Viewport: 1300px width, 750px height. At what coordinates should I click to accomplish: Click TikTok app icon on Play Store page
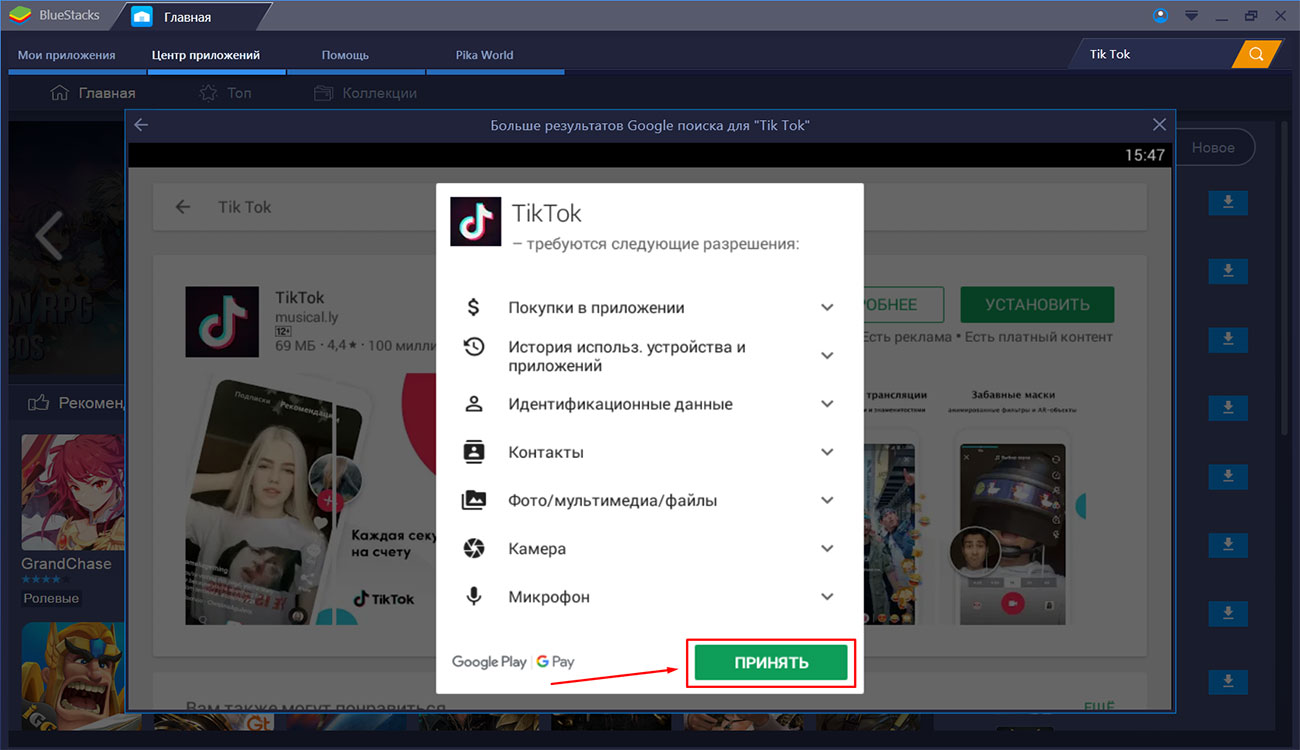[x=222, y=322]
